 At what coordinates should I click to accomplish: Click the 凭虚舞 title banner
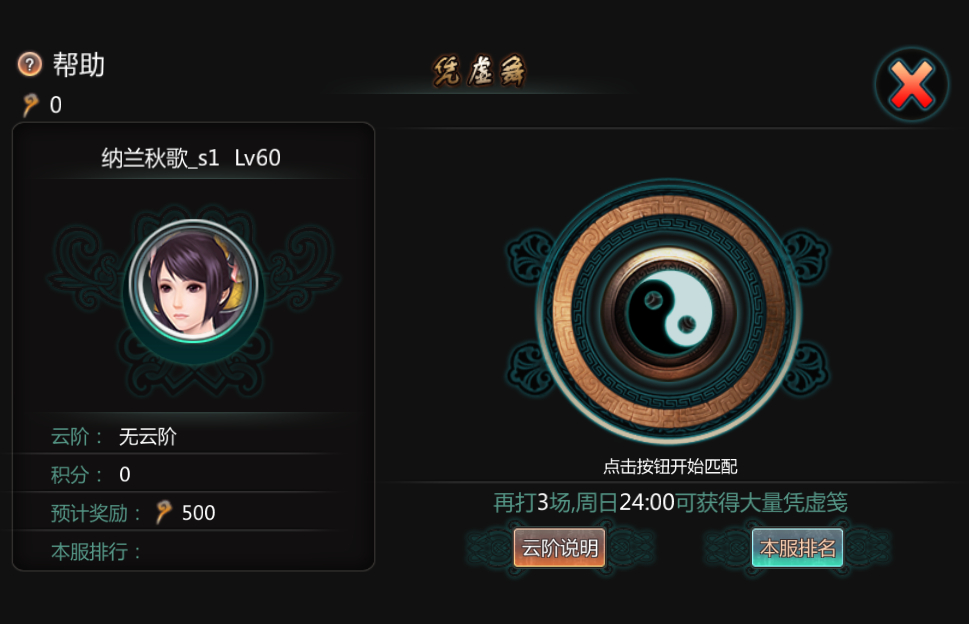(479, 71)
